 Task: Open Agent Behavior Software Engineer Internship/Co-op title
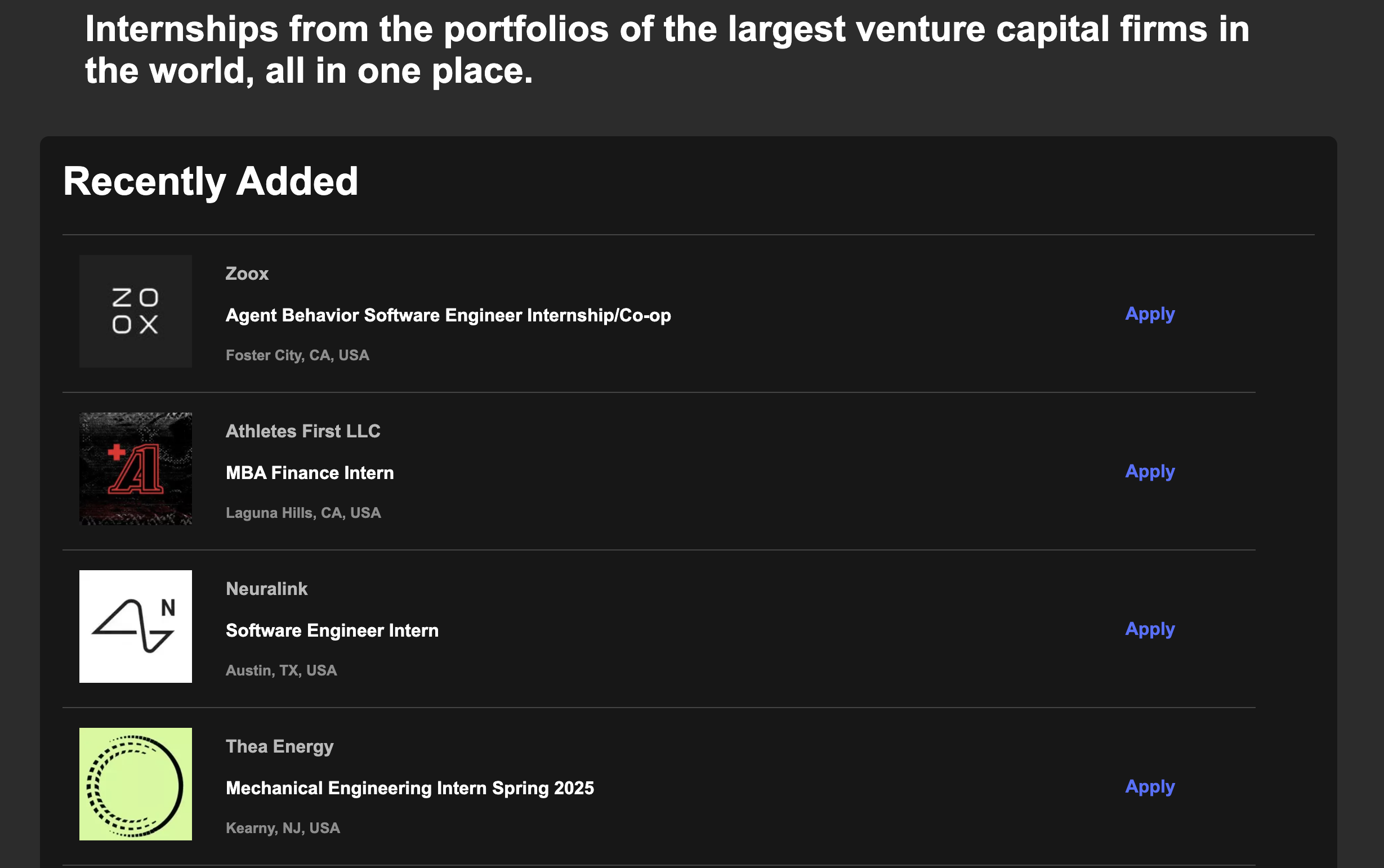pos(449,315)
